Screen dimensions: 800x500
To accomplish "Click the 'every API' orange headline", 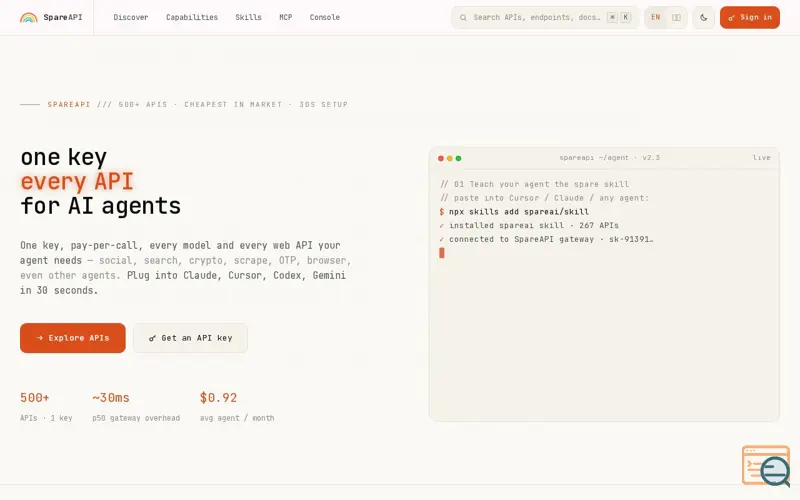I will coord(77,182).
